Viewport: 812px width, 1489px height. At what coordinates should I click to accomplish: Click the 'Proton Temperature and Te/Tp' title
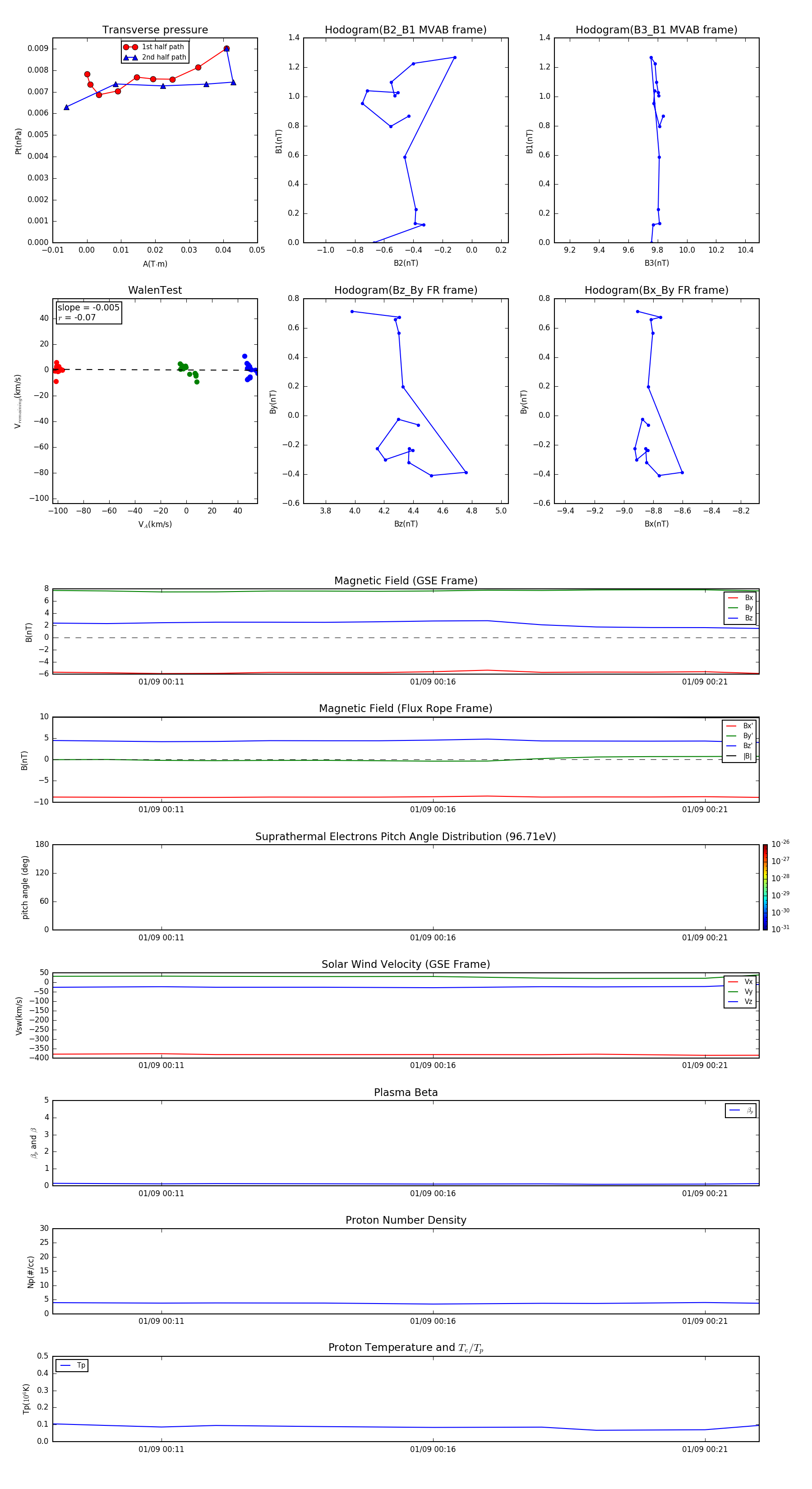pos(406,1348)
